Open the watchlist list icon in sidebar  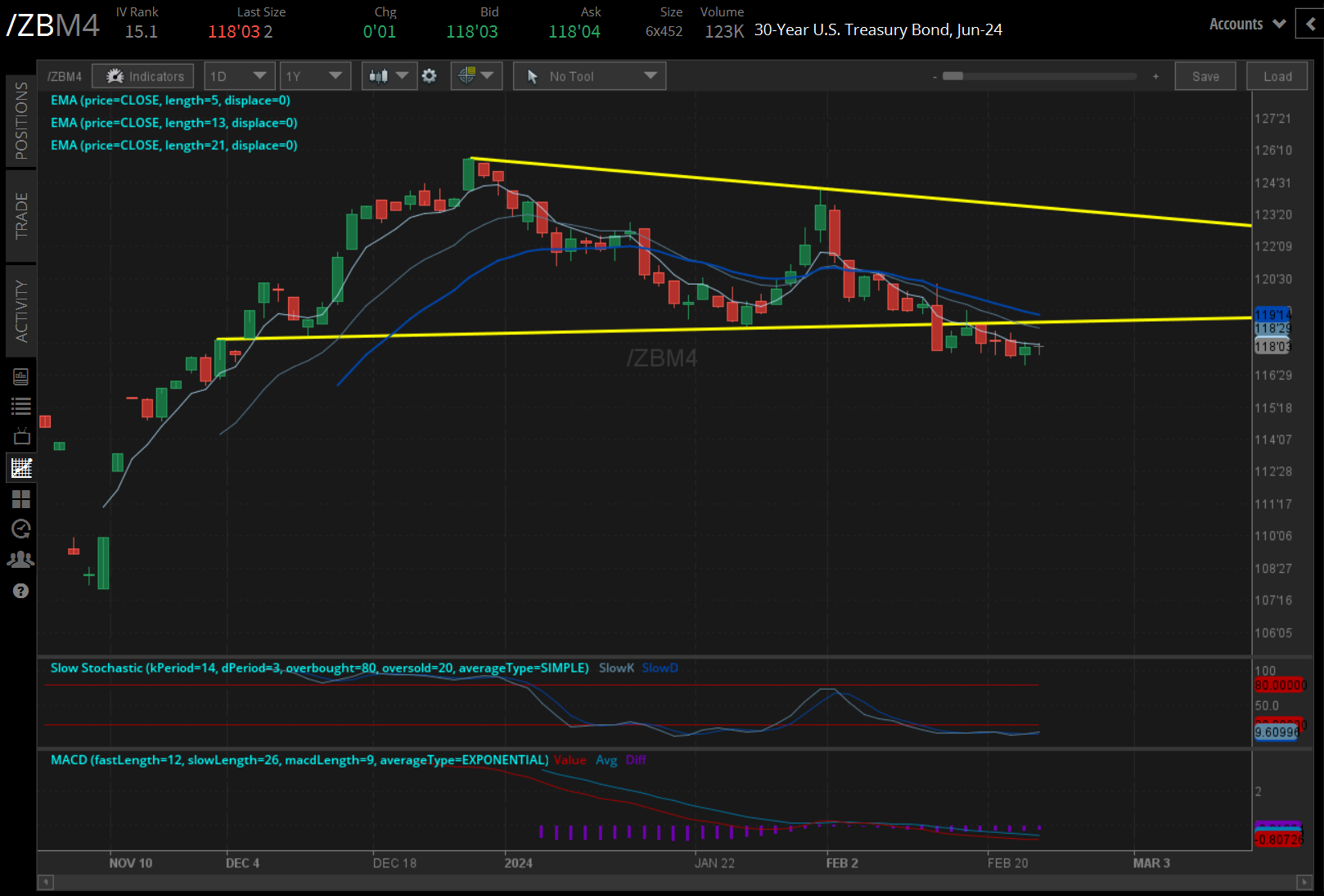coord(20,406)
